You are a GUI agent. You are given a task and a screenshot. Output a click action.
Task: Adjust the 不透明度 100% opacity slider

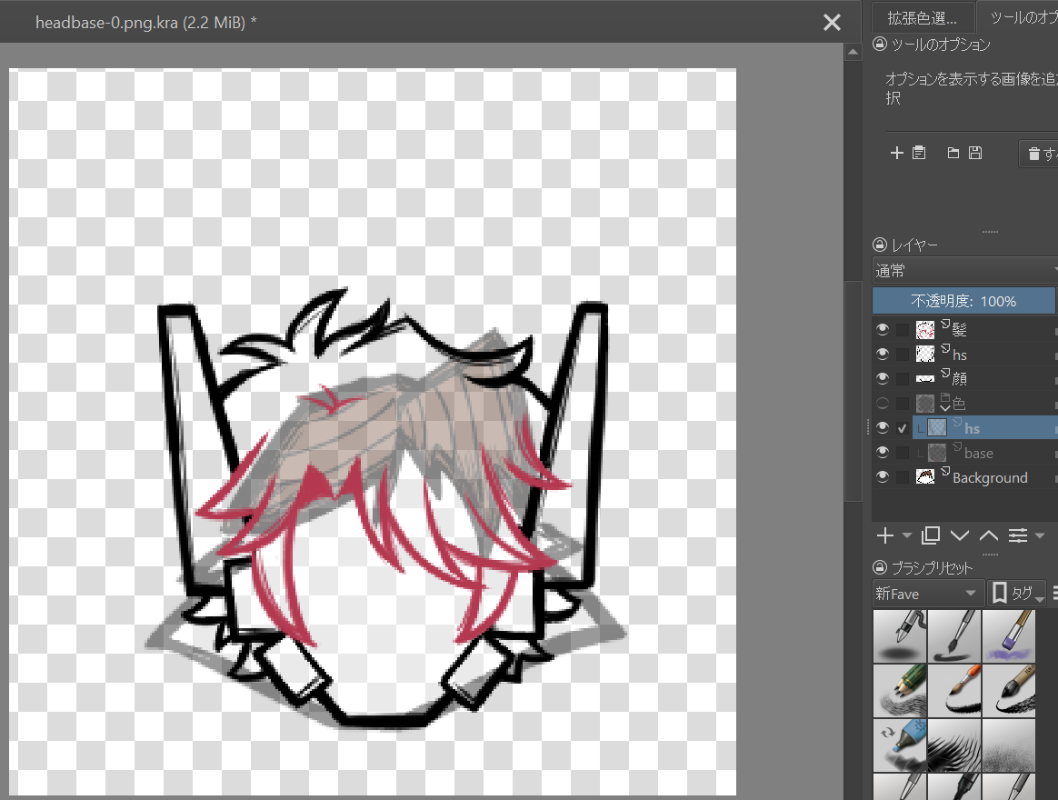tap(964, 301)
